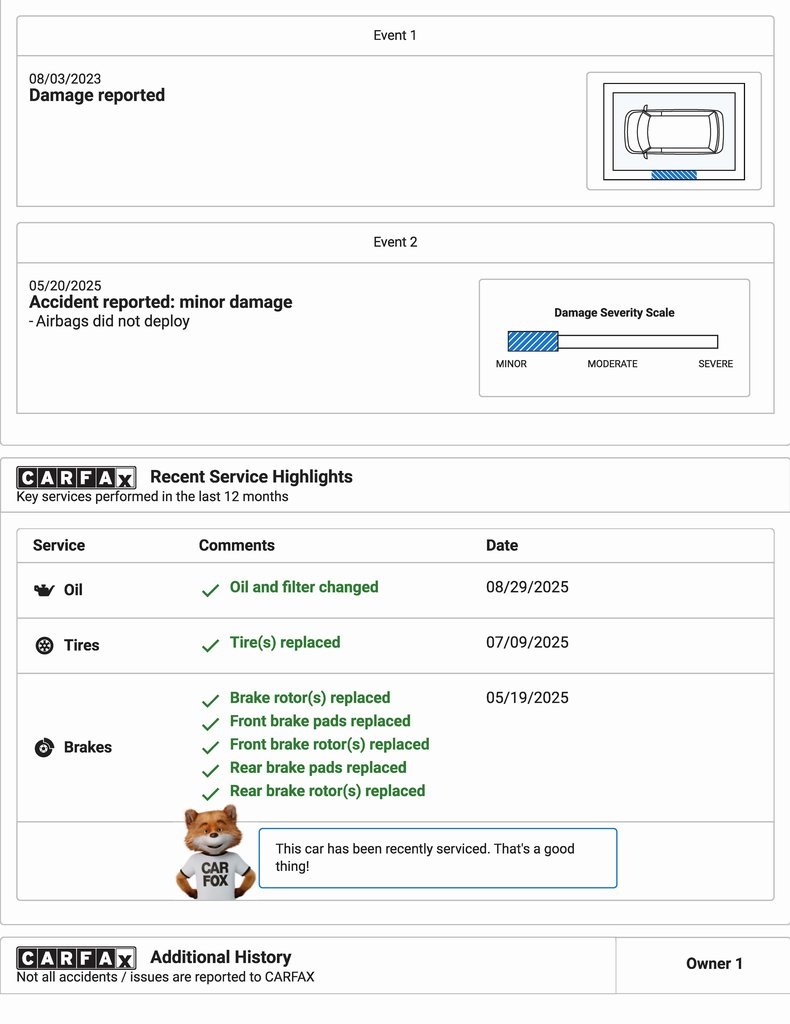Select the Owner 1 column tab
The height and width of the screenshot is (1024, 790).
(x=714, y=964)
